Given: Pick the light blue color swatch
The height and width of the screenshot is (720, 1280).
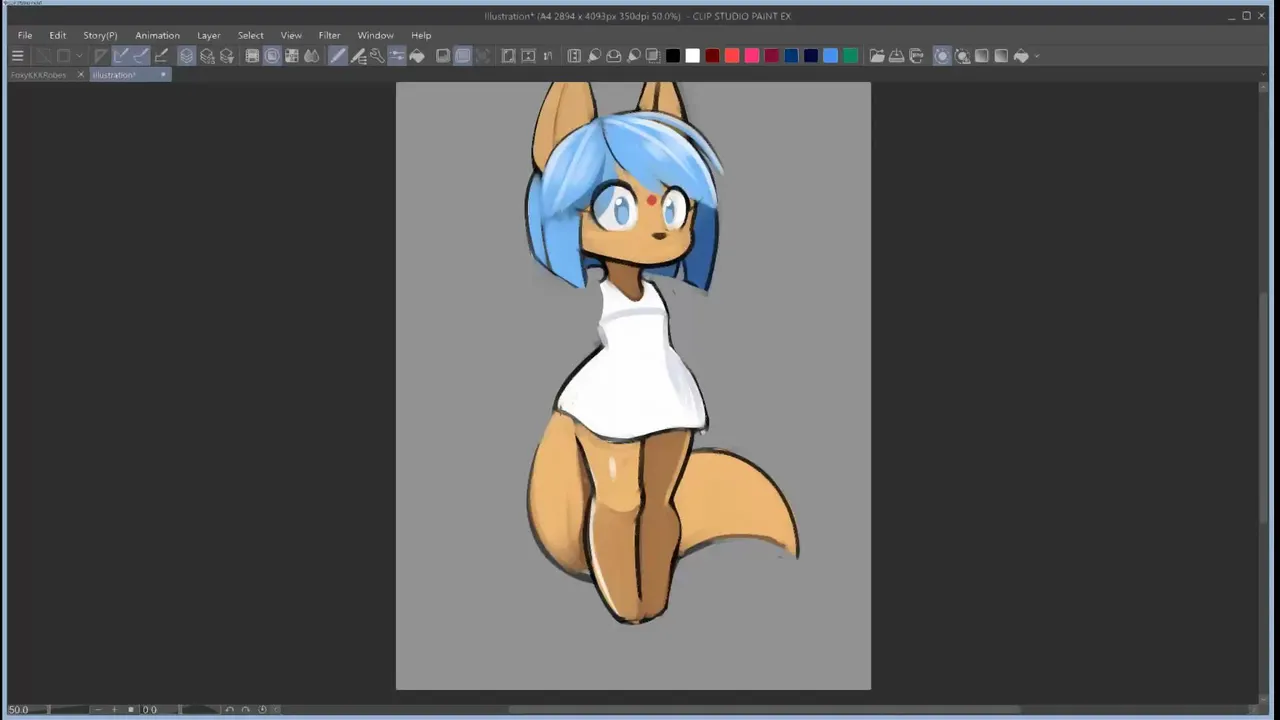Looking at the screenshot, I should tap(830, 56).
